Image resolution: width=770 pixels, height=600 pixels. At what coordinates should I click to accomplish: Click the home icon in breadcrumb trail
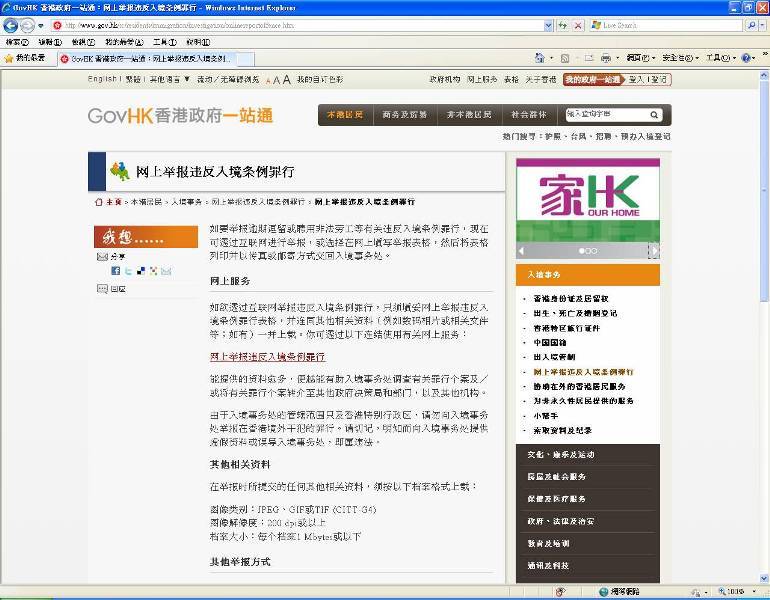pos(98,202)
